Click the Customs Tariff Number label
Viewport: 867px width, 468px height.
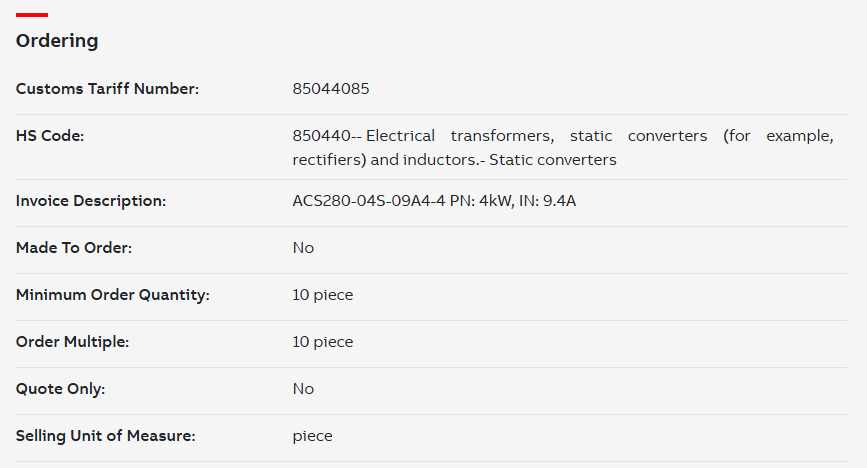107,89
